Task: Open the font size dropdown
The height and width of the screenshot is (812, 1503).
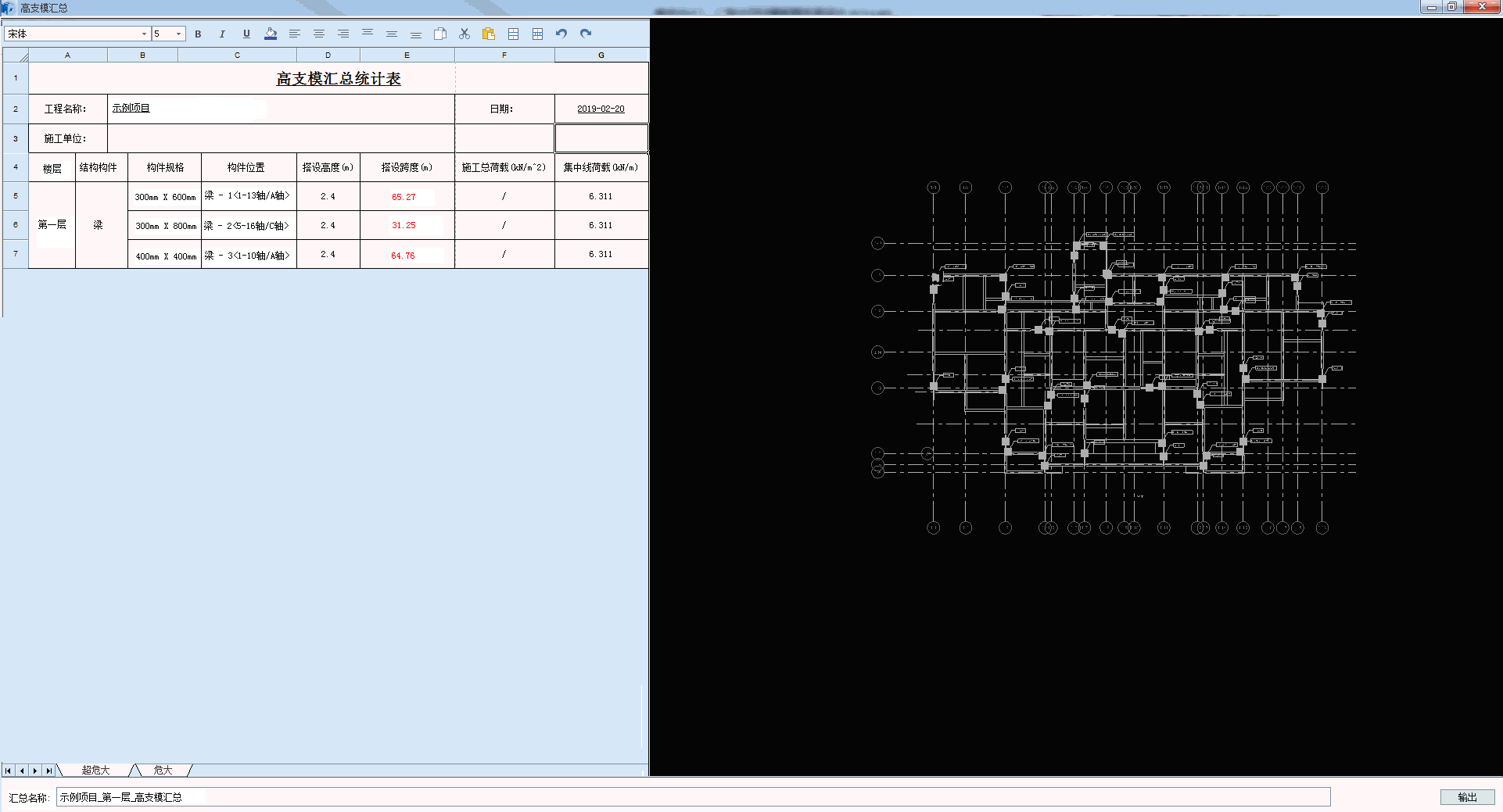Action: click(x=179, y=34)
